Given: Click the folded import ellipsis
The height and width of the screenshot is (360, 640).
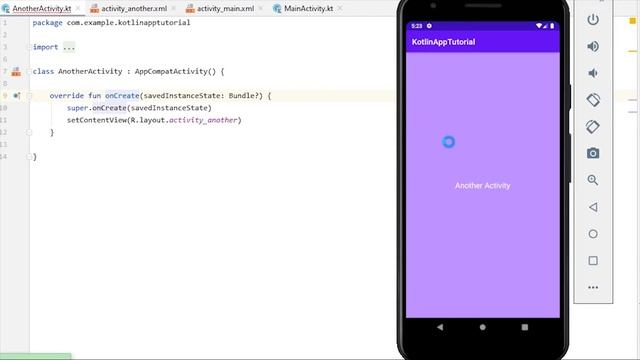Looking at the screenshot, I should point(69,47).
